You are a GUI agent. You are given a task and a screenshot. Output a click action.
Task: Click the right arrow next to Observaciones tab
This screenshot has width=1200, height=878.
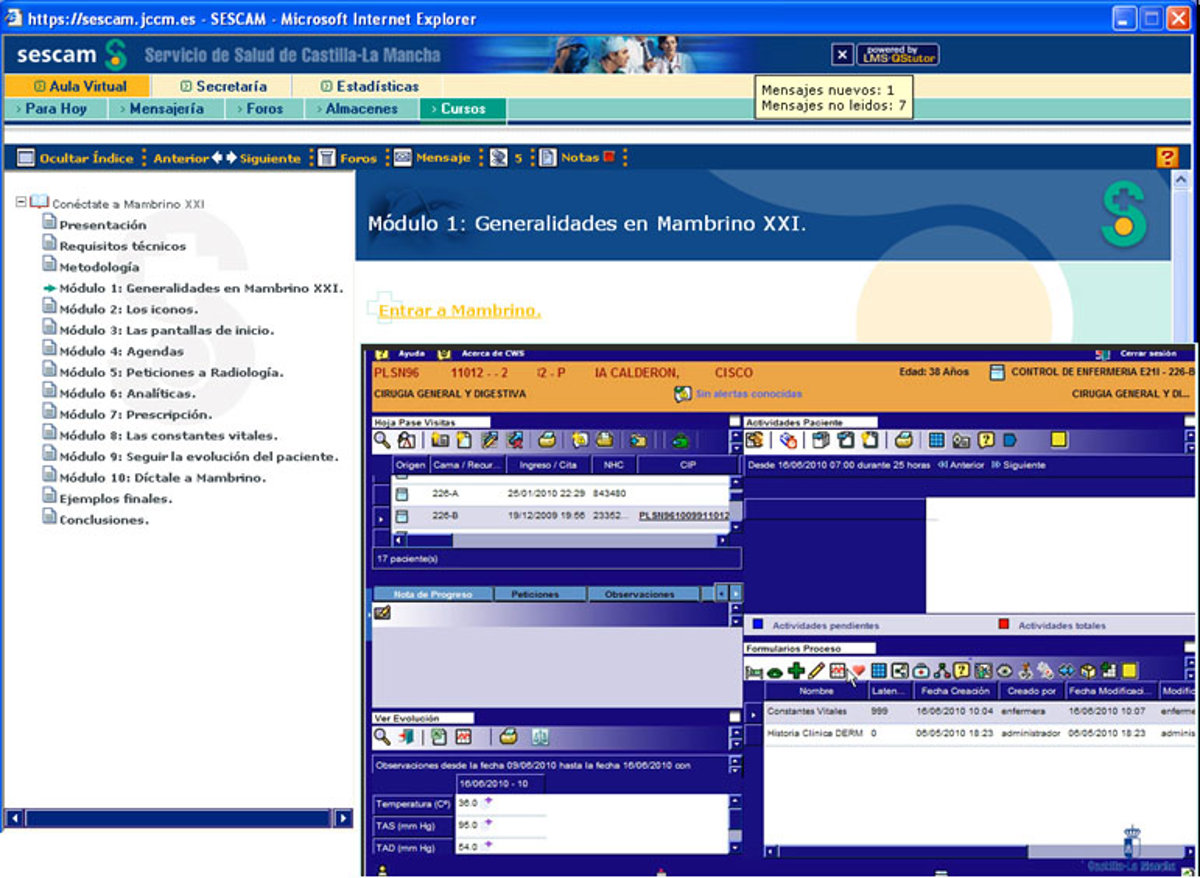[x=735, y=594]
